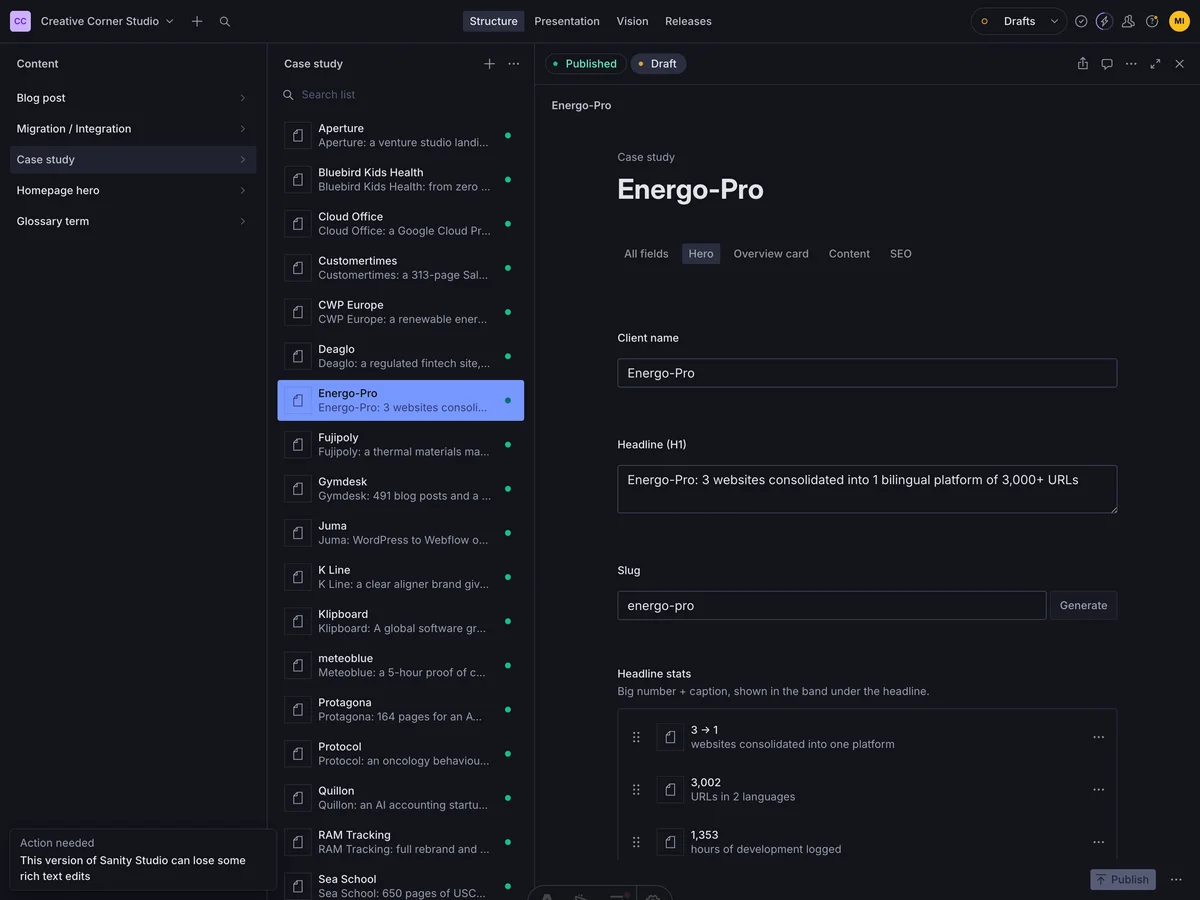Click the checkmark tasks icon in top bar
The image size is (1200, 900).
[x=1081, y=21]
